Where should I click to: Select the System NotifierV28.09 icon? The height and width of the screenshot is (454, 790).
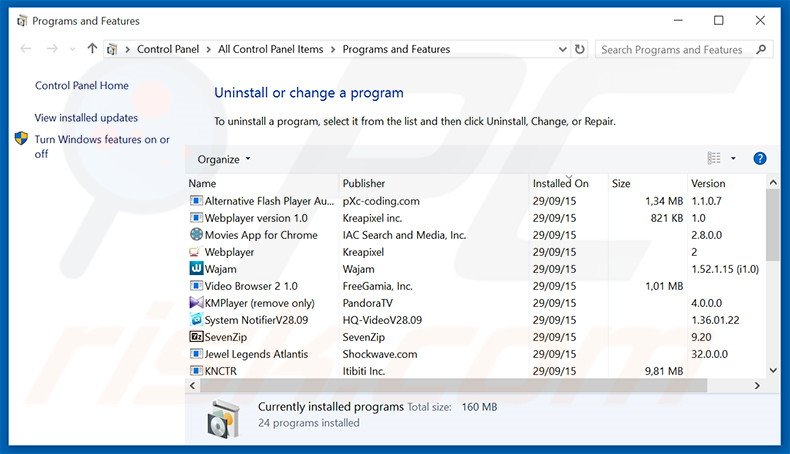(196, 319)
